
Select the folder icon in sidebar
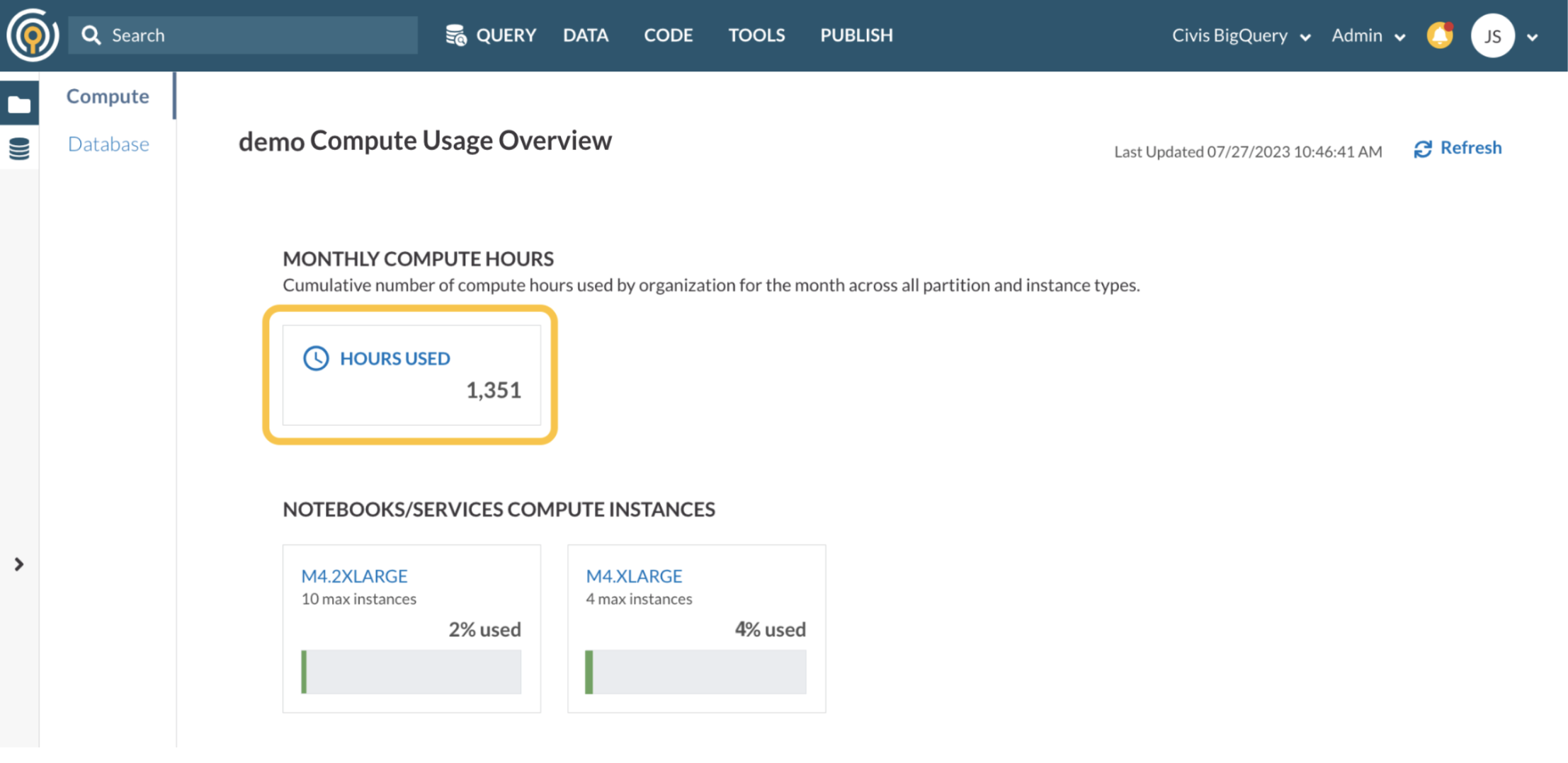19,105
